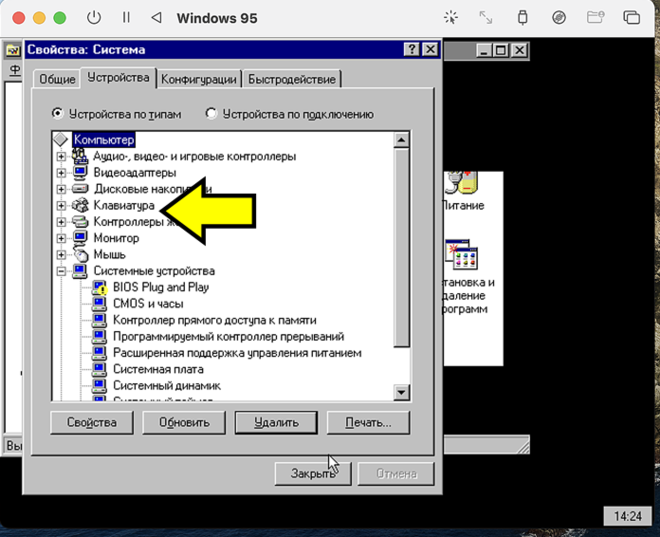This screenshot has width=660, height=537.
Task: Click the Системные устройства icon
Action: tap(80, 271)
